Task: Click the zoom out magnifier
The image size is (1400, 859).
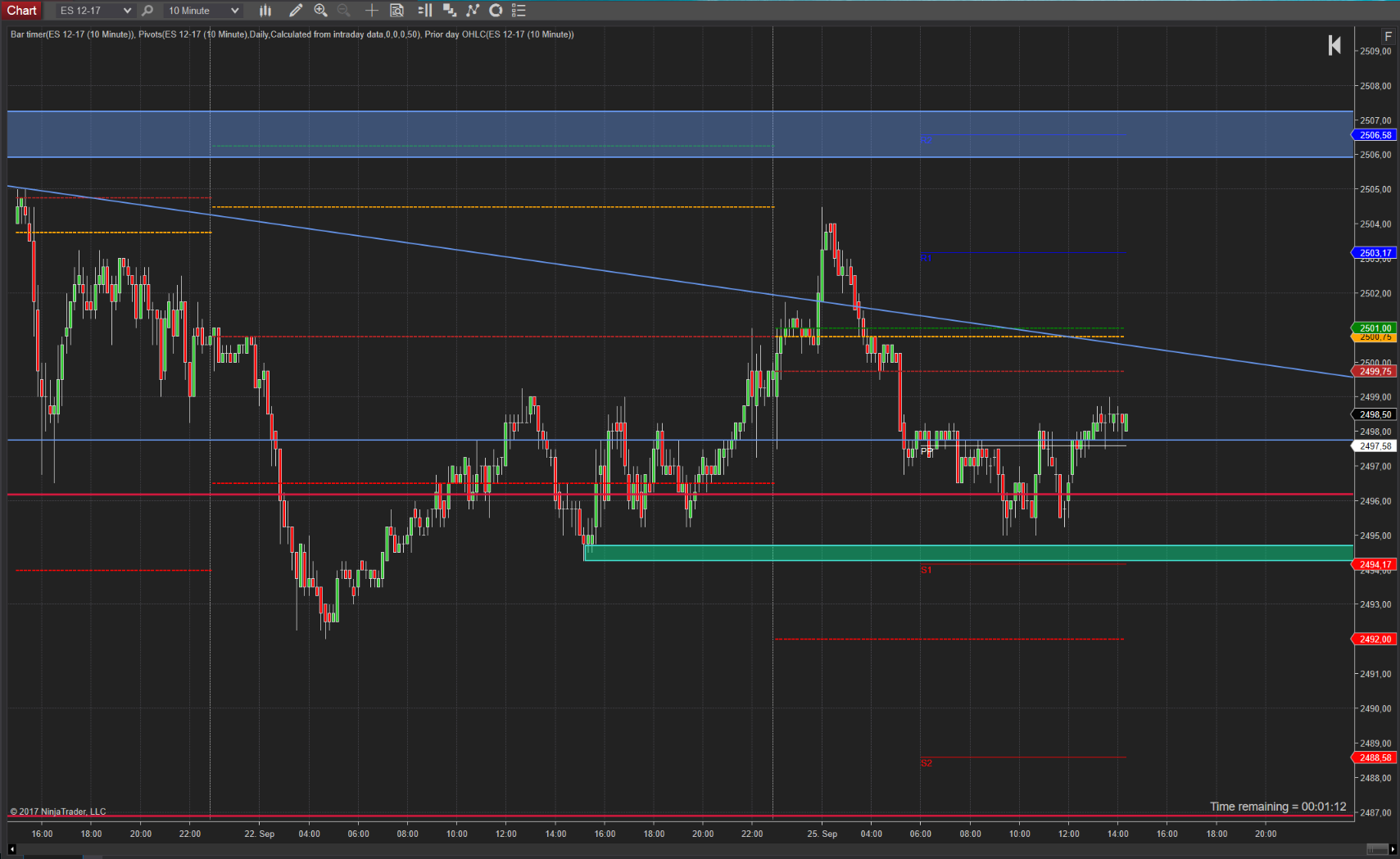Action: (344, 11)
